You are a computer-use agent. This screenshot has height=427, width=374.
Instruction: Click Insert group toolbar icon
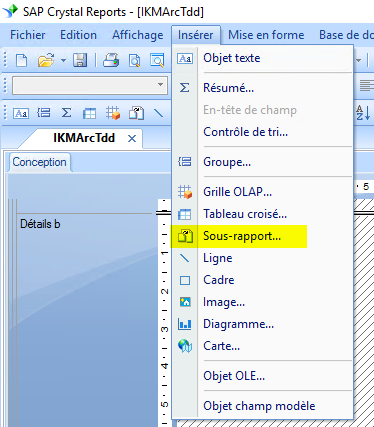coord(44,113)
